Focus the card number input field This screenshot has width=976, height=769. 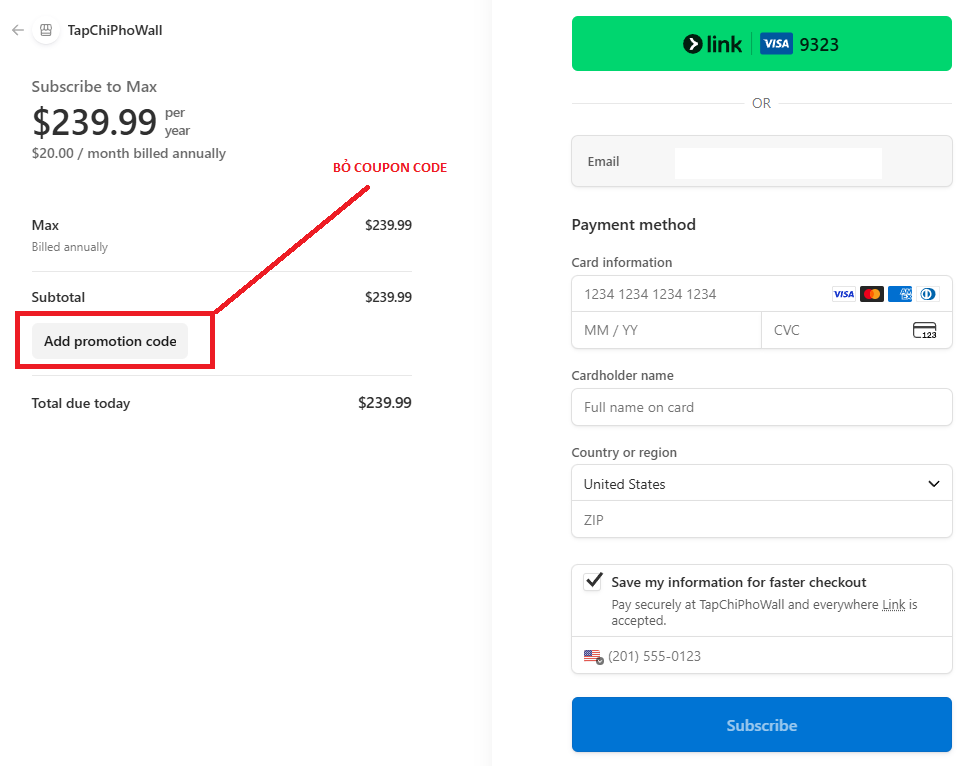pos(700,294)
